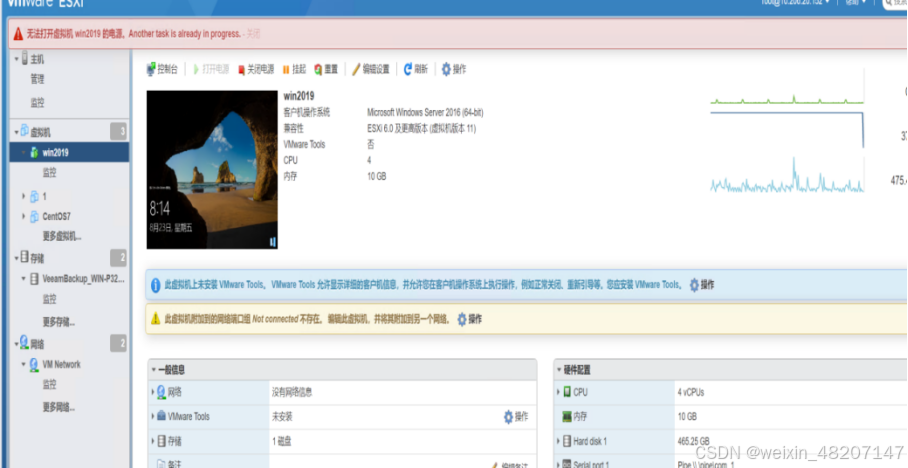Open 监控 under VeeamBackup datastore
This screenshot has width=908, height=468.
click(49, 299)
